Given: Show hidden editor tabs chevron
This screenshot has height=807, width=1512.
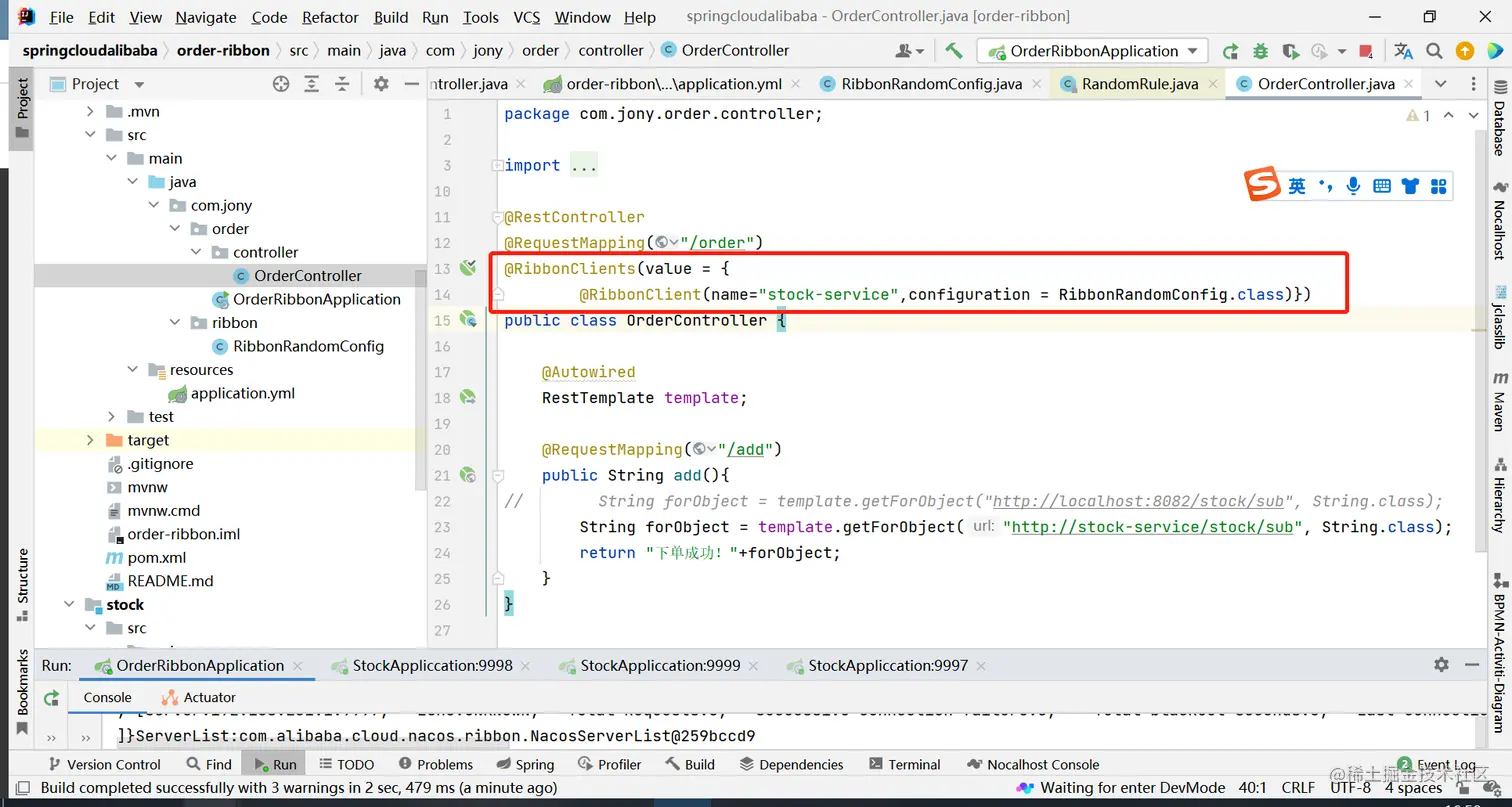Looking at the screenshot, I should 1440,84.
